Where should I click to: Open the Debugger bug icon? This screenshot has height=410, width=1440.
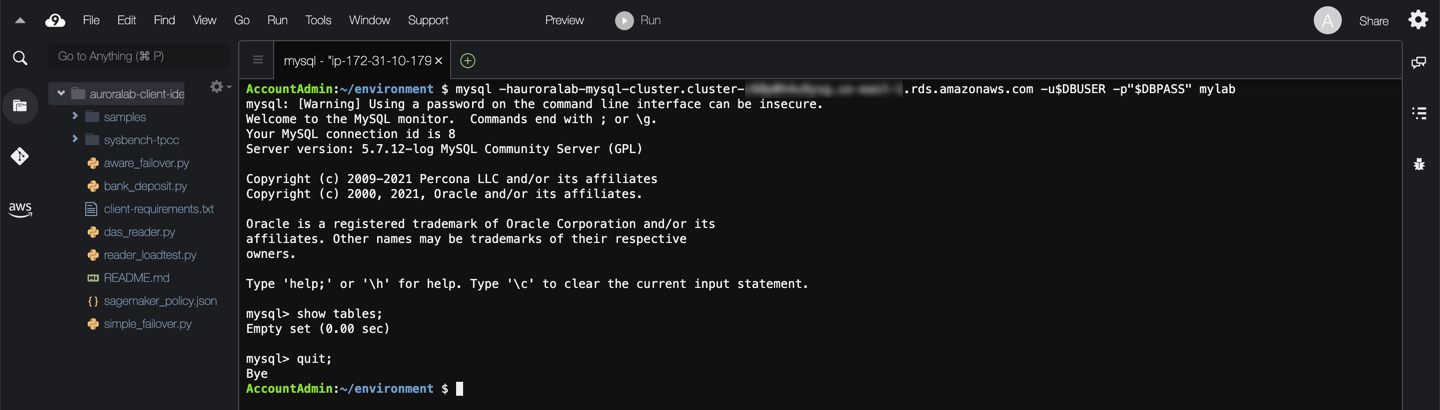point(1419,164)
